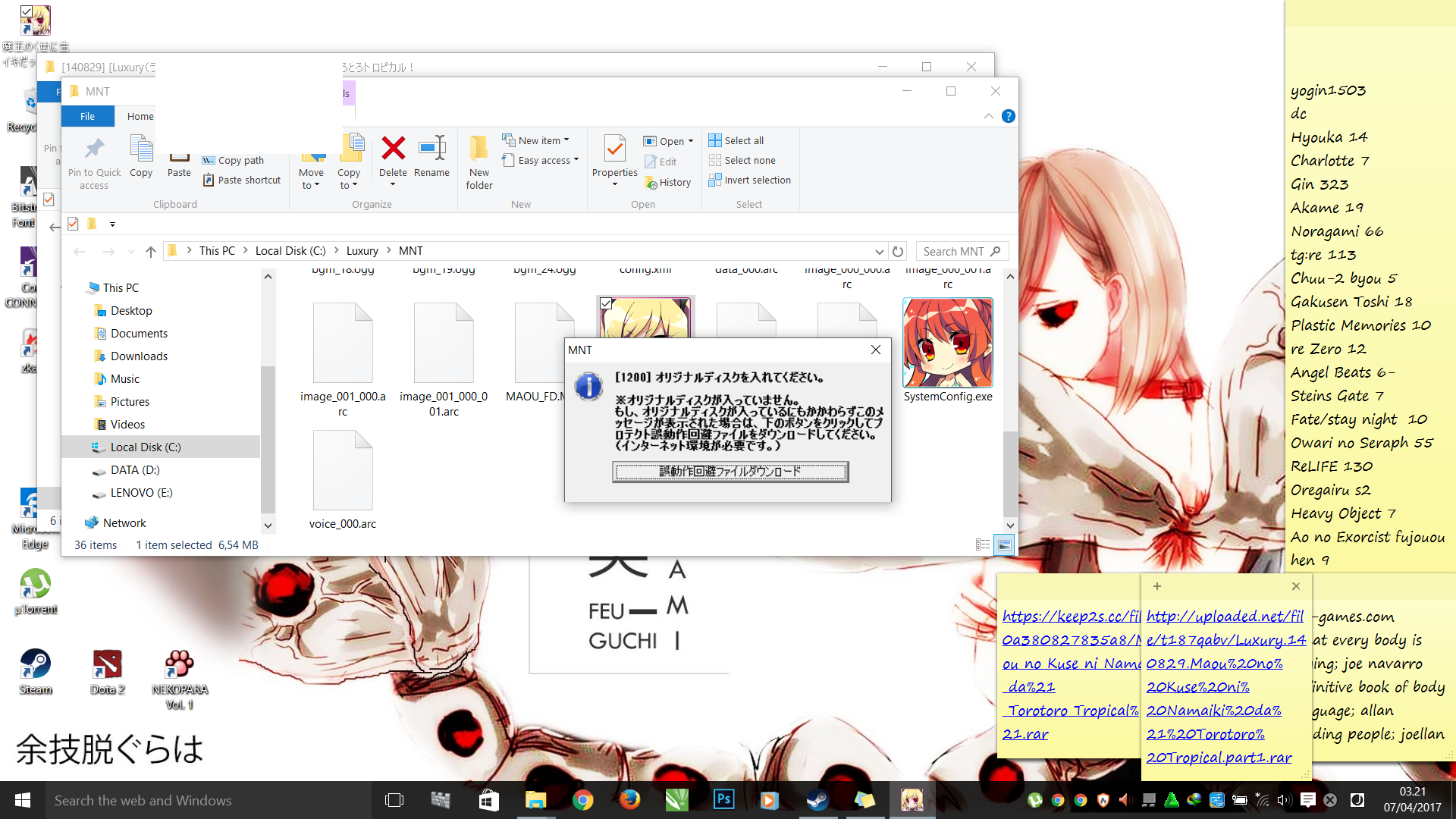Click Select none in the ribbon

(x=742, y=160)
